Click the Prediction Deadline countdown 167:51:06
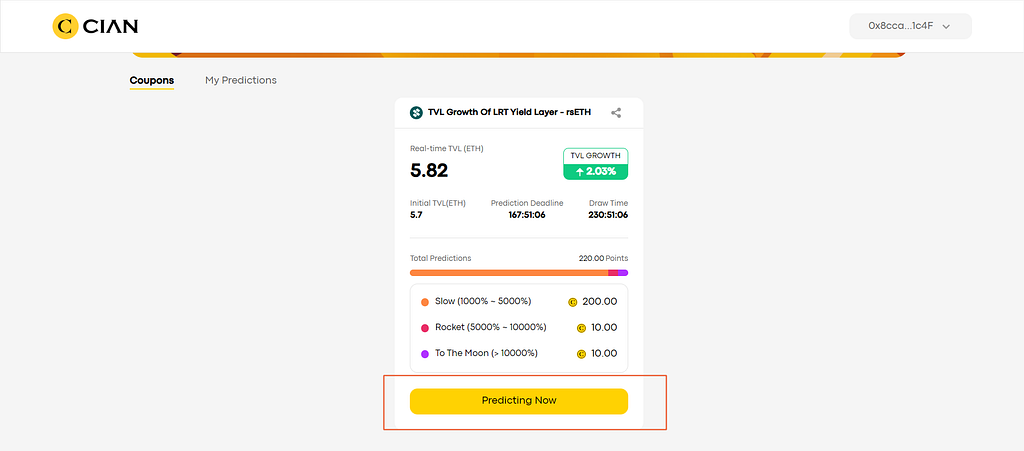Screen dimensions: 1024x451 527,215
